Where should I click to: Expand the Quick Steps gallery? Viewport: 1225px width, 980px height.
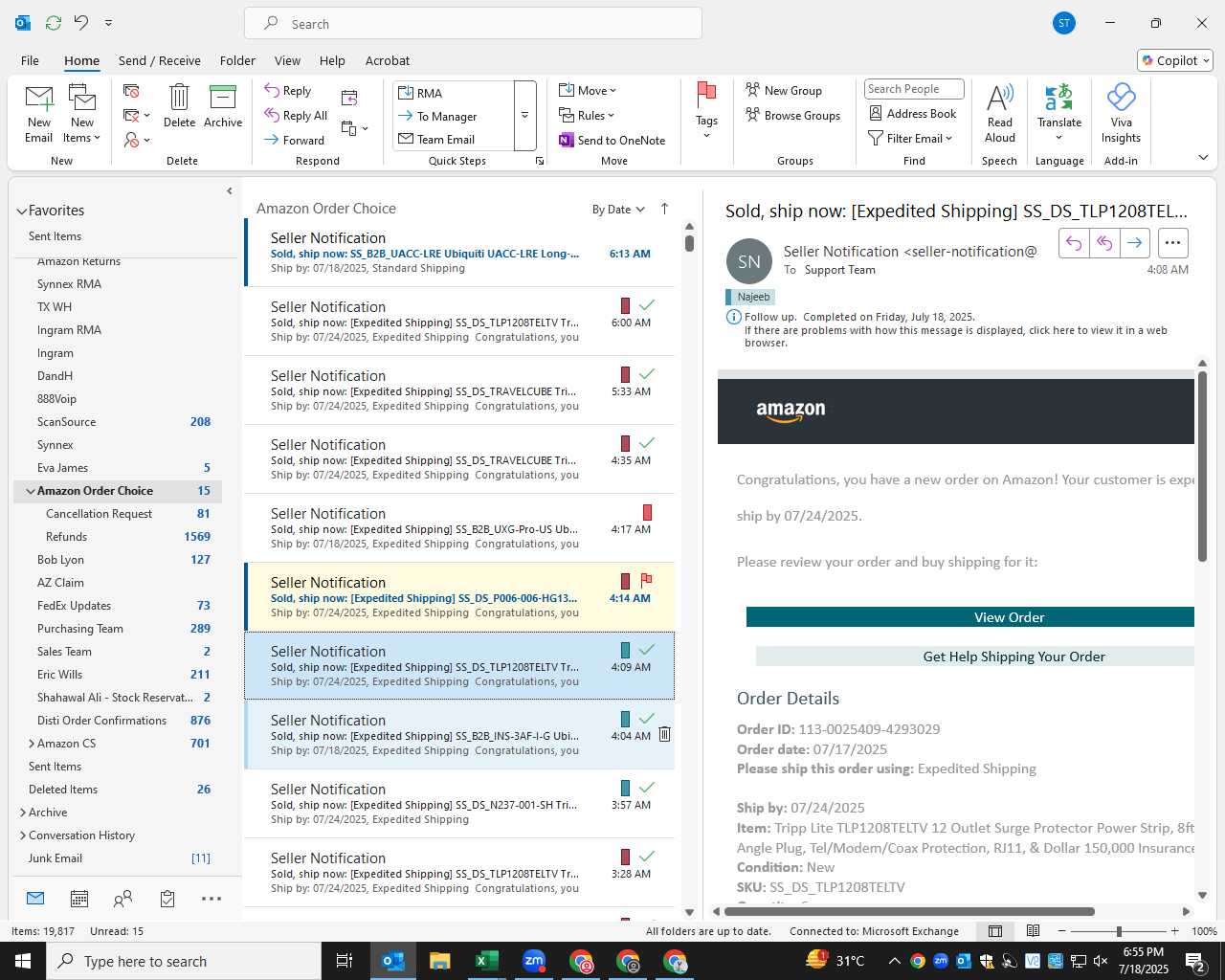pyautogui.click(x=525, y=116)
